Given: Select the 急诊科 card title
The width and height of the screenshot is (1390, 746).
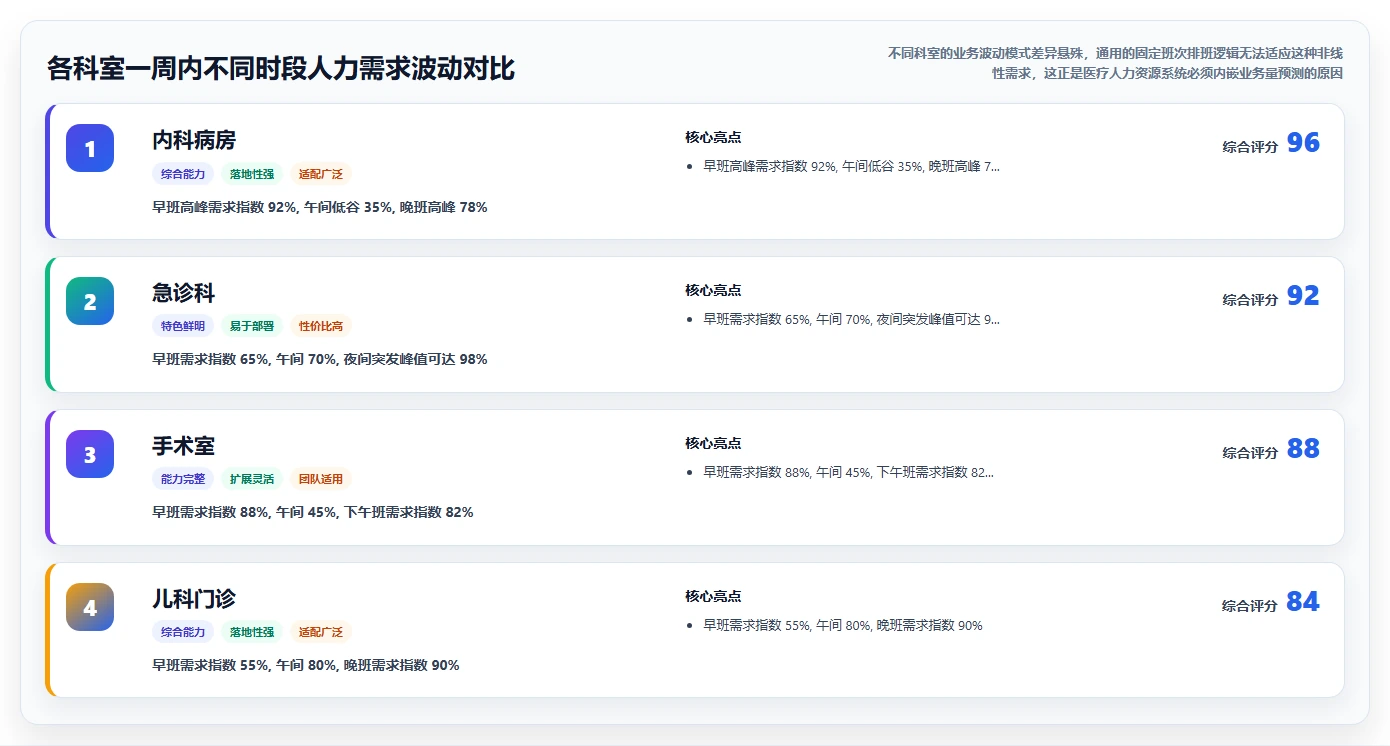Looking at the screenshot, I should click(183, 293).
